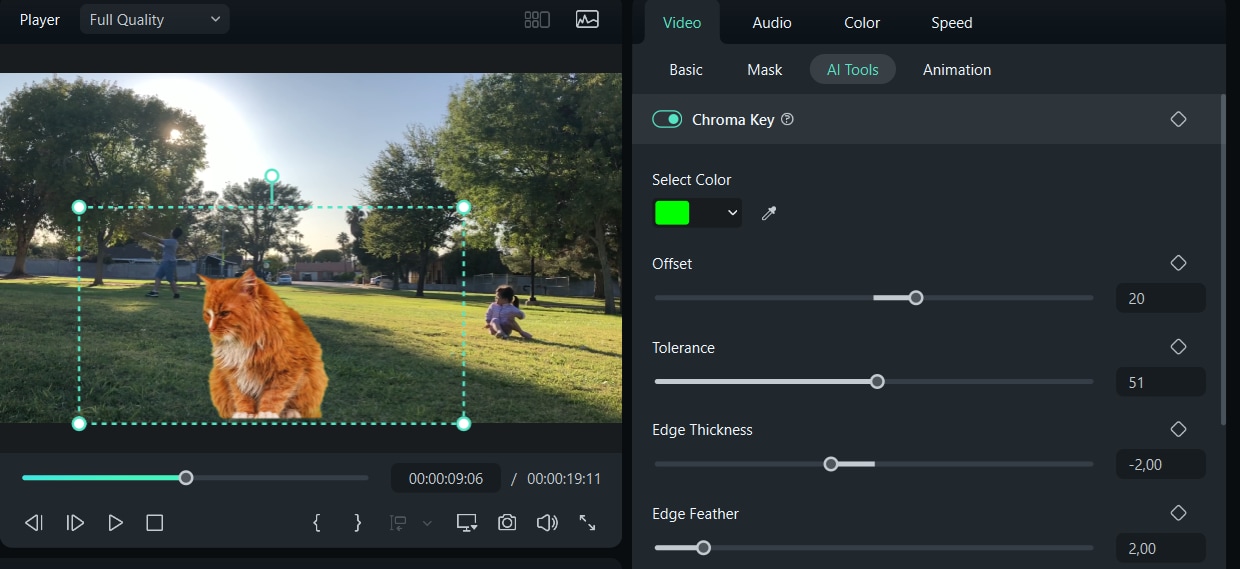Switch to the Color tab
The image size is (1240, 569).
point(862,22)
